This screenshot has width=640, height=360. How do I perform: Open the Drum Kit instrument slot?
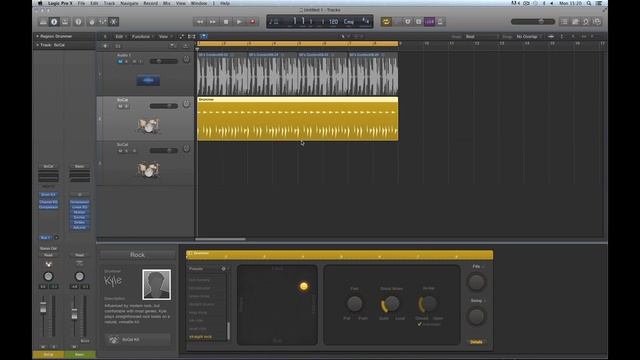pos(48,194)
